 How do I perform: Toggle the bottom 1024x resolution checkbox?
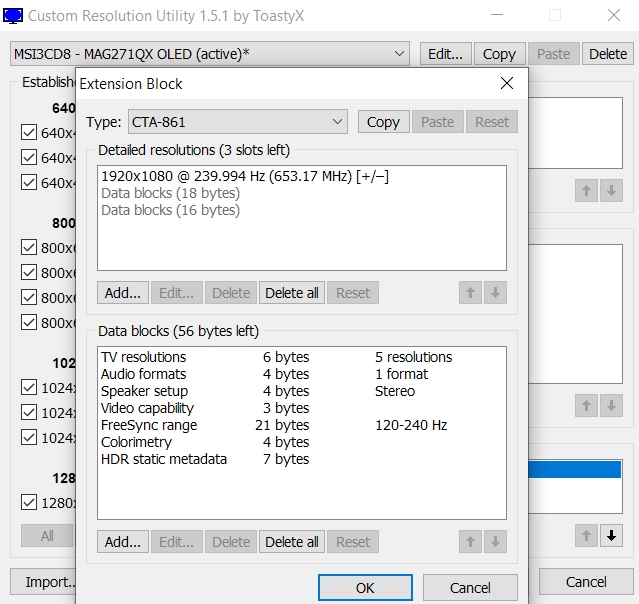coord(29,437)
